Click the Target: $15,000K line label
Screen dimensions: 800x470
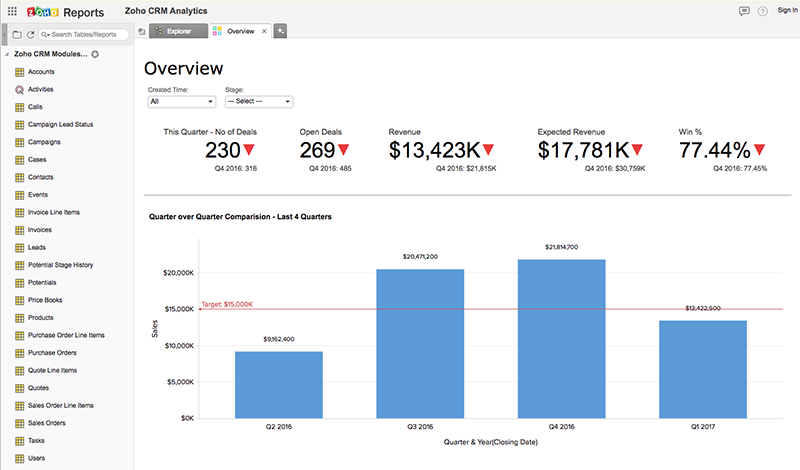(227, 304)
